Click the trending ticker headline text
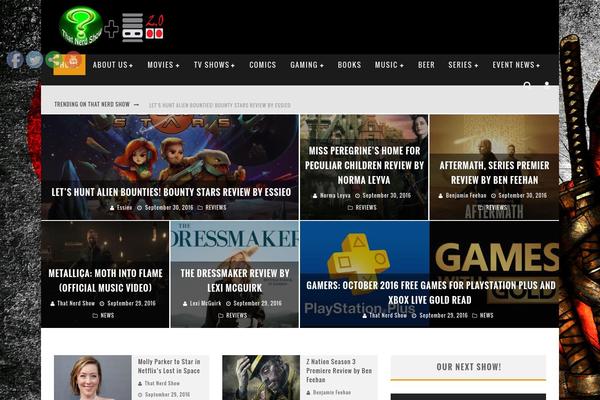This screenshot has width=600, height=400. [x=220, y=105]
